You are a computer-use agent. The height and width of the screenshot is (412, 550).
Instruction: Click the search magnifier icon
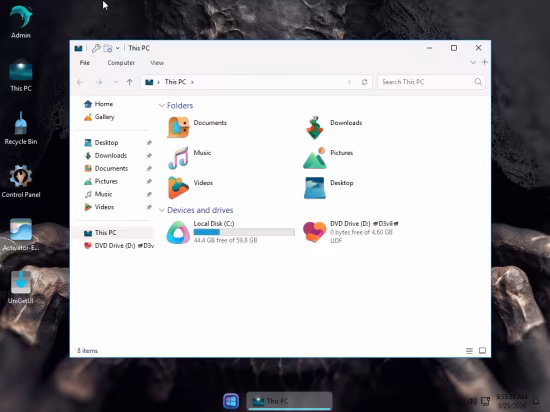click(x=478, y=82)
